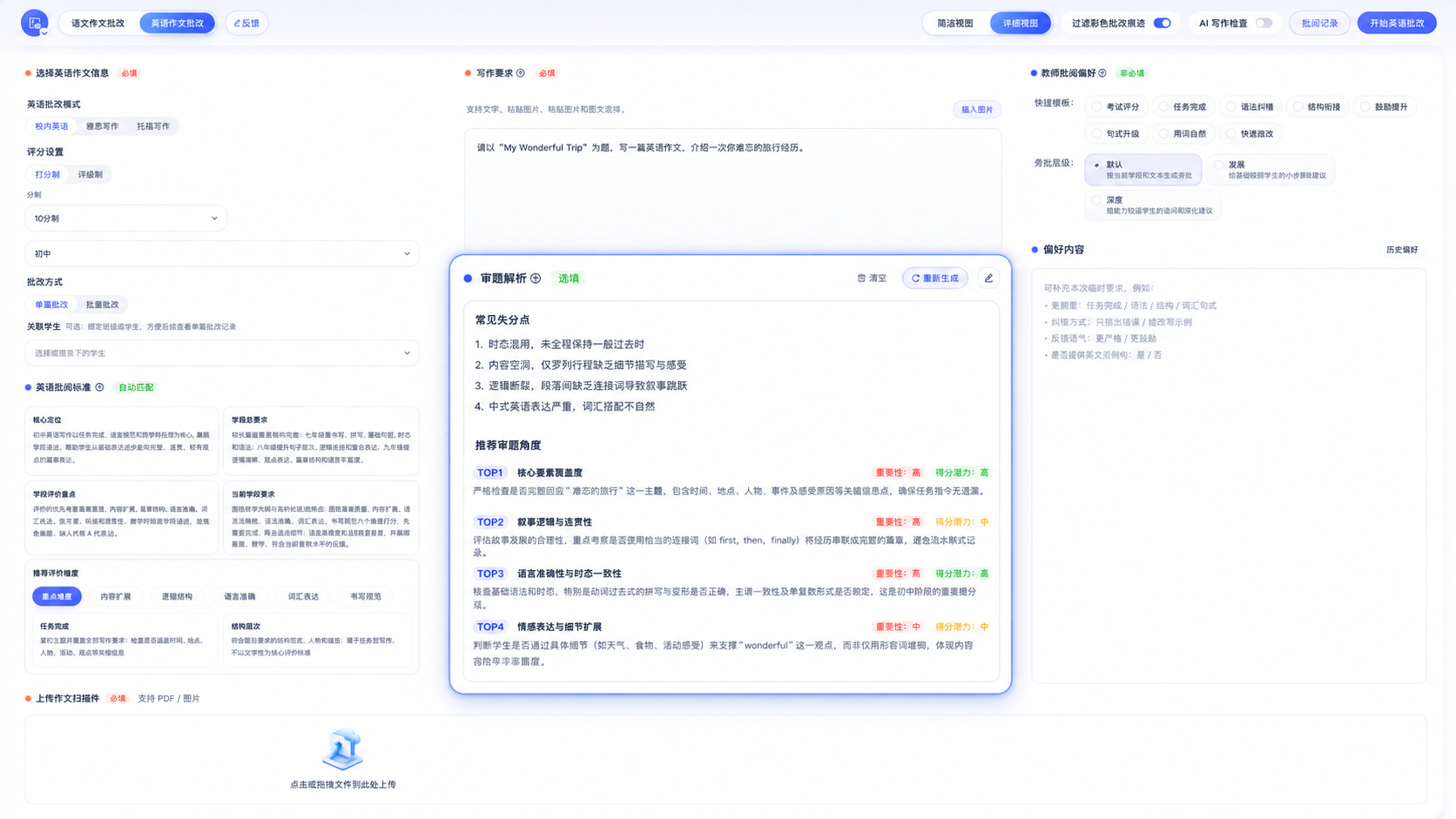Image resolution: width=1456 pixels, height=819 pixels.
Task: Select 逻辑结构 evaluation tab
Action: click(x=177, y=597)
